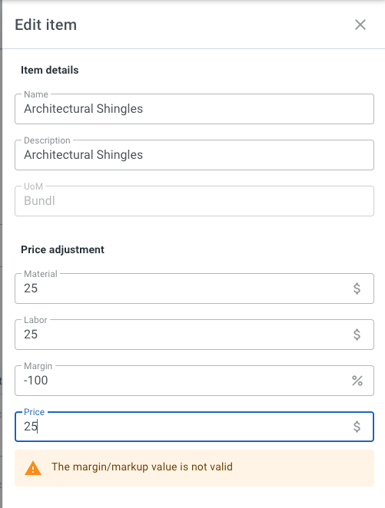Image resolution: width=385 pixels, height=508 pixels.
Task: Click the Margin field label
Action: (x=38, y=366)
